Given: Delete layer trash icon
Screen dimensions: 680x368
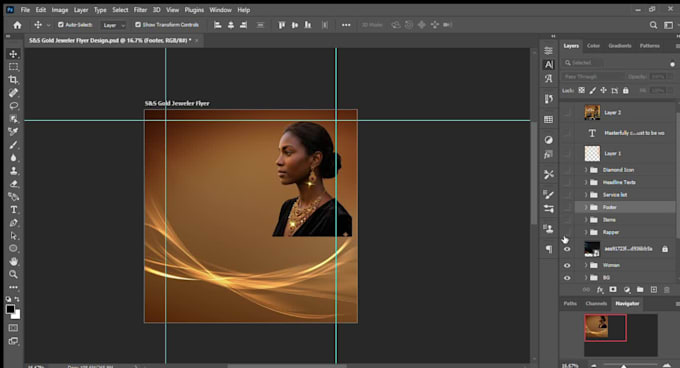Looking at the screenshot, I should click(667, 290).
